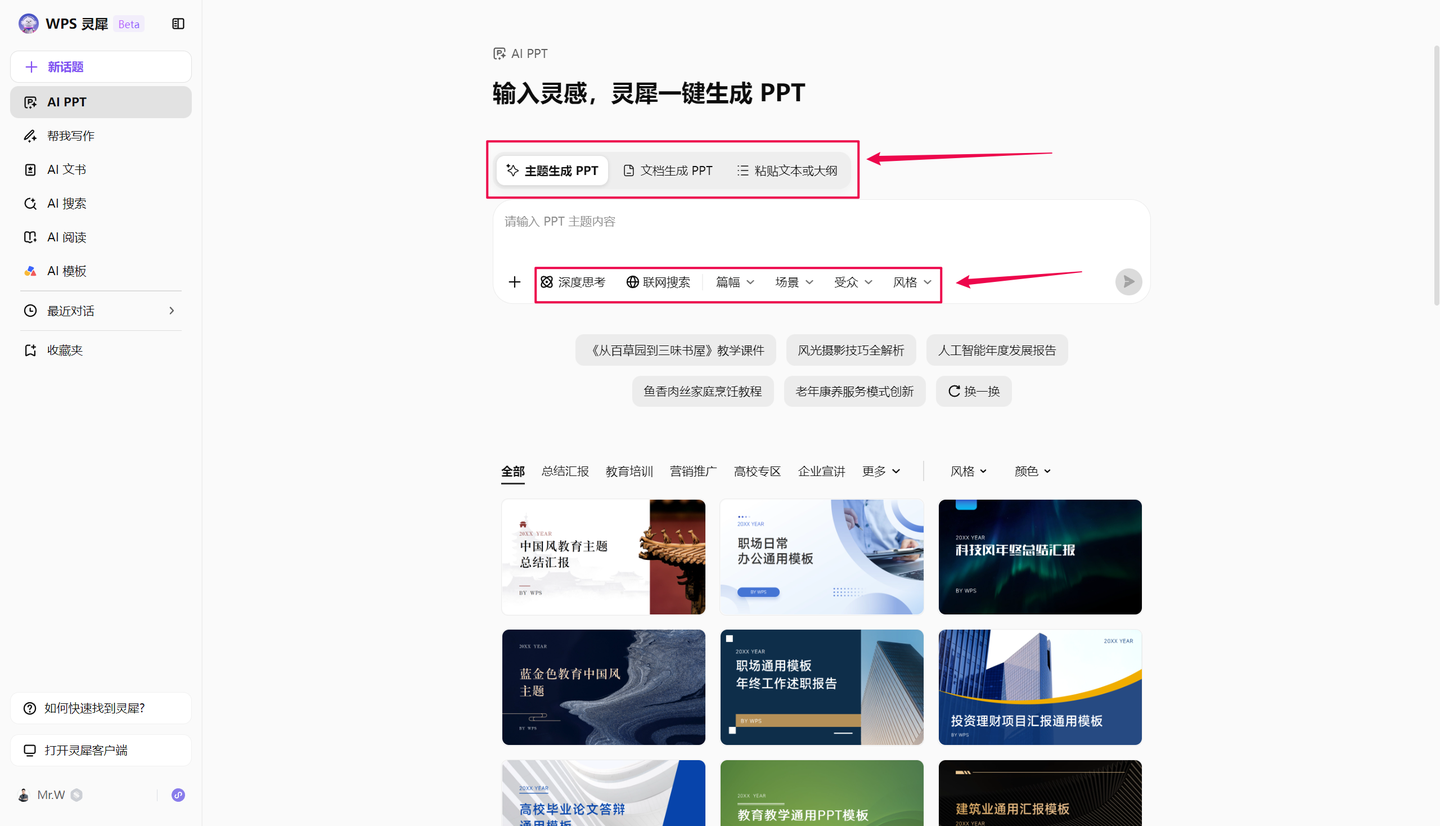Screen dimensions: 1440x826
Task: Select the 高校专区 template category
Action: (757, 471)
